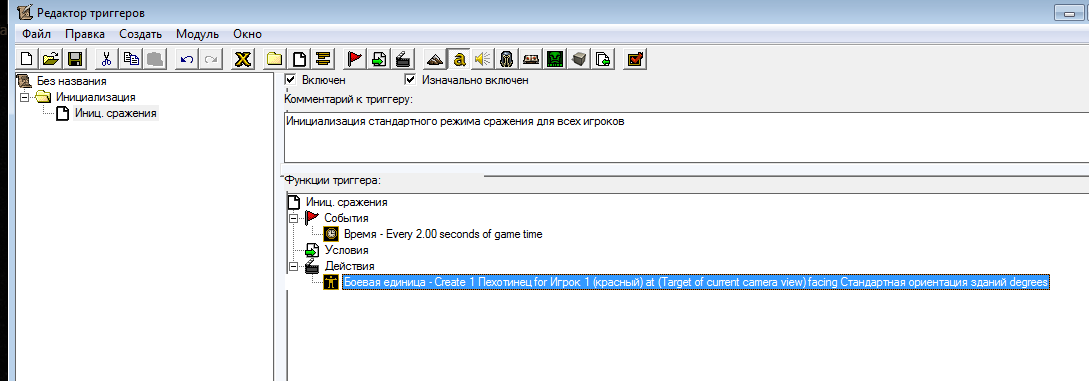The height and width of the screenshot is (381, 1089).
Task: Add a new action with the clapperboard icon
Action: [x=403, y=58]
